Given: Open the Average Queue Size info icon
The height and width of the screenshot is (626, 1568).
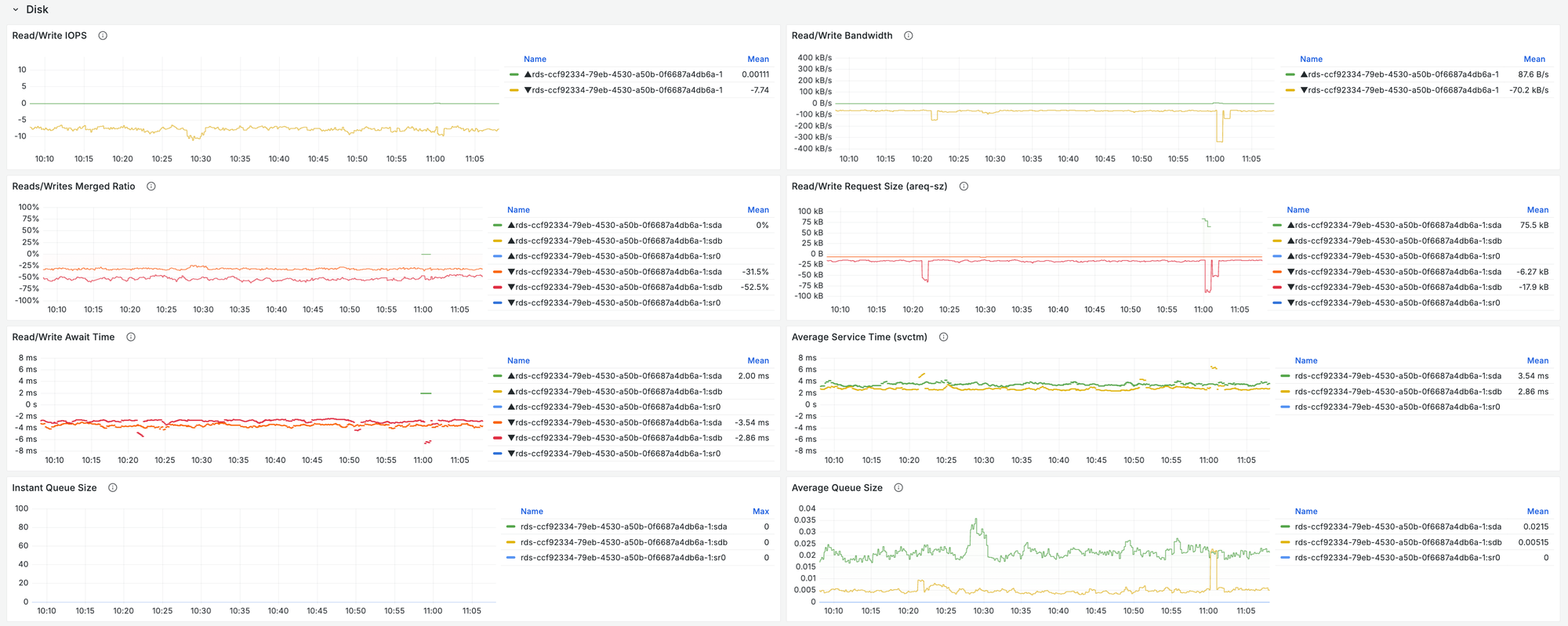Looking at the screenshot, I should [x=898, y=488].
